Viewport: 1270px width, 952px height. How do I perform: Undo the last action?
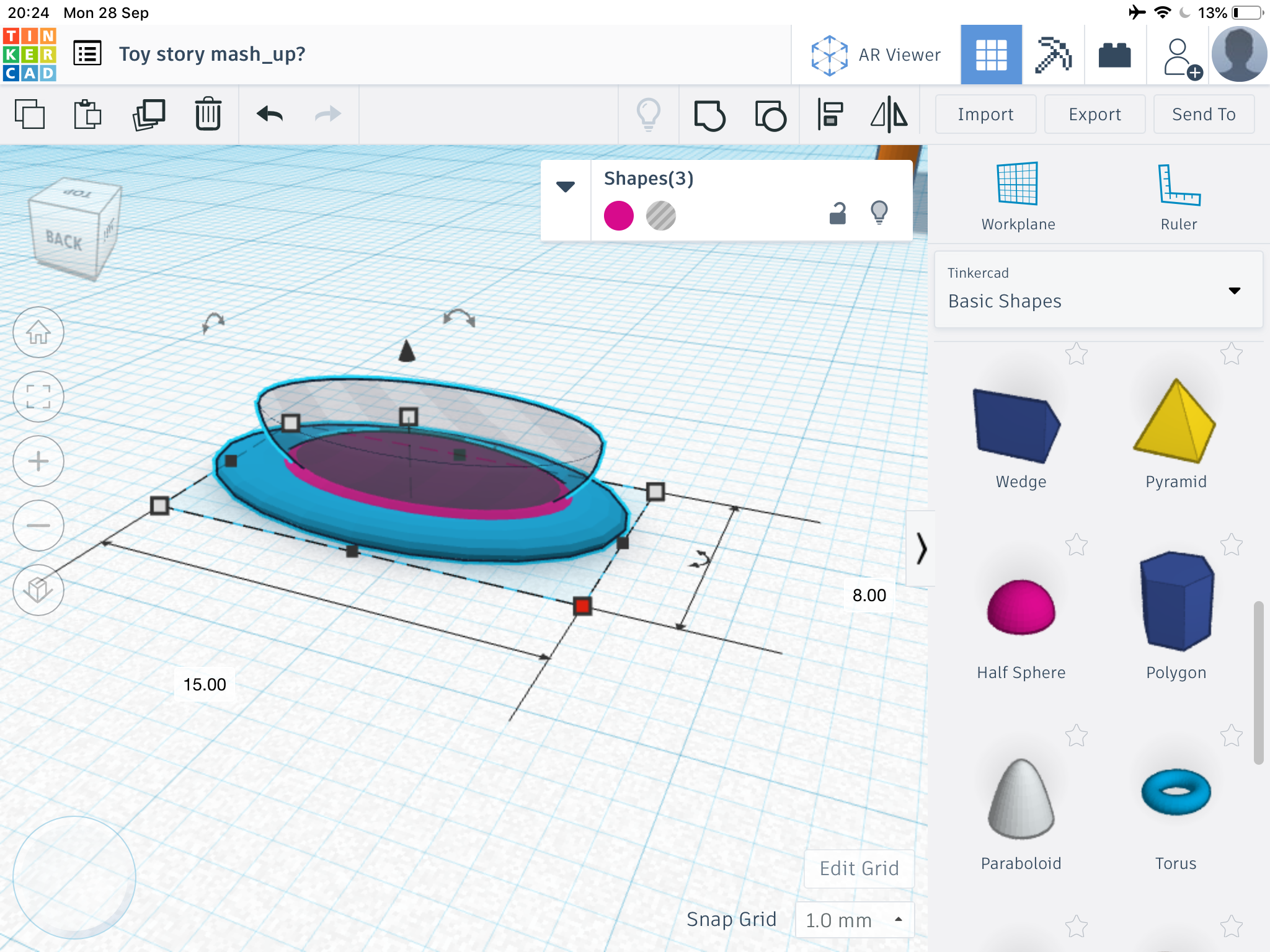click(x=270, y=114)
